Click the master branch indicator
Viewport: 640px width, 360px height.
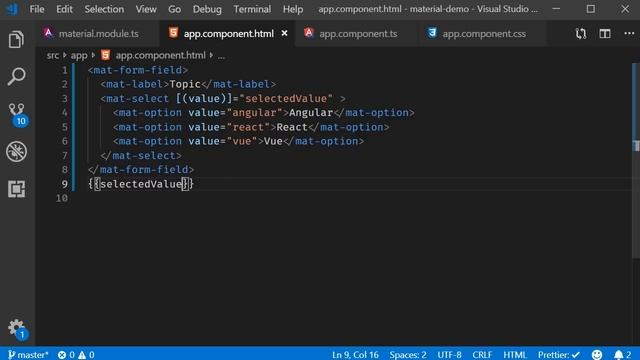point(28,354)
